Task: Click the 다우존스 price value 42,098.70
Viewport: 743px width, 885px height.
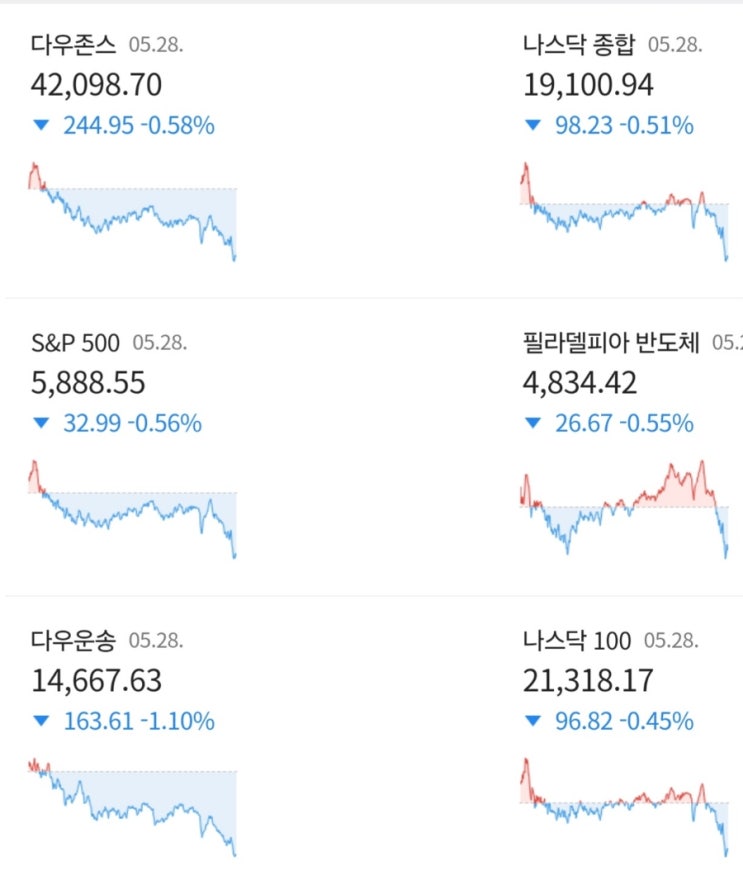Action: tap(97, 85)
